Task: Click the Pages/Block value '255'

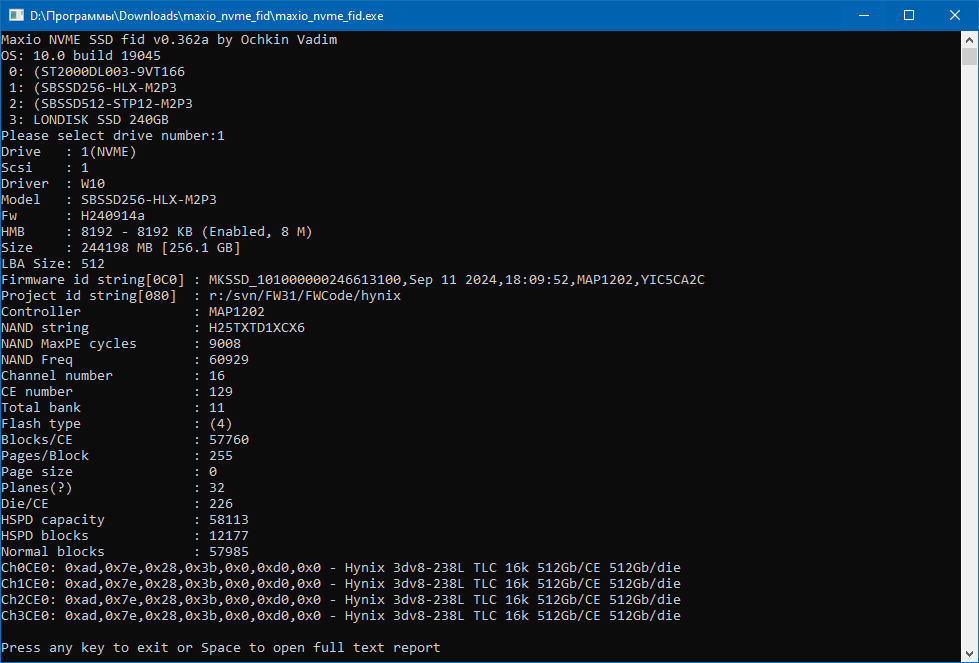Action: (221, 456)
